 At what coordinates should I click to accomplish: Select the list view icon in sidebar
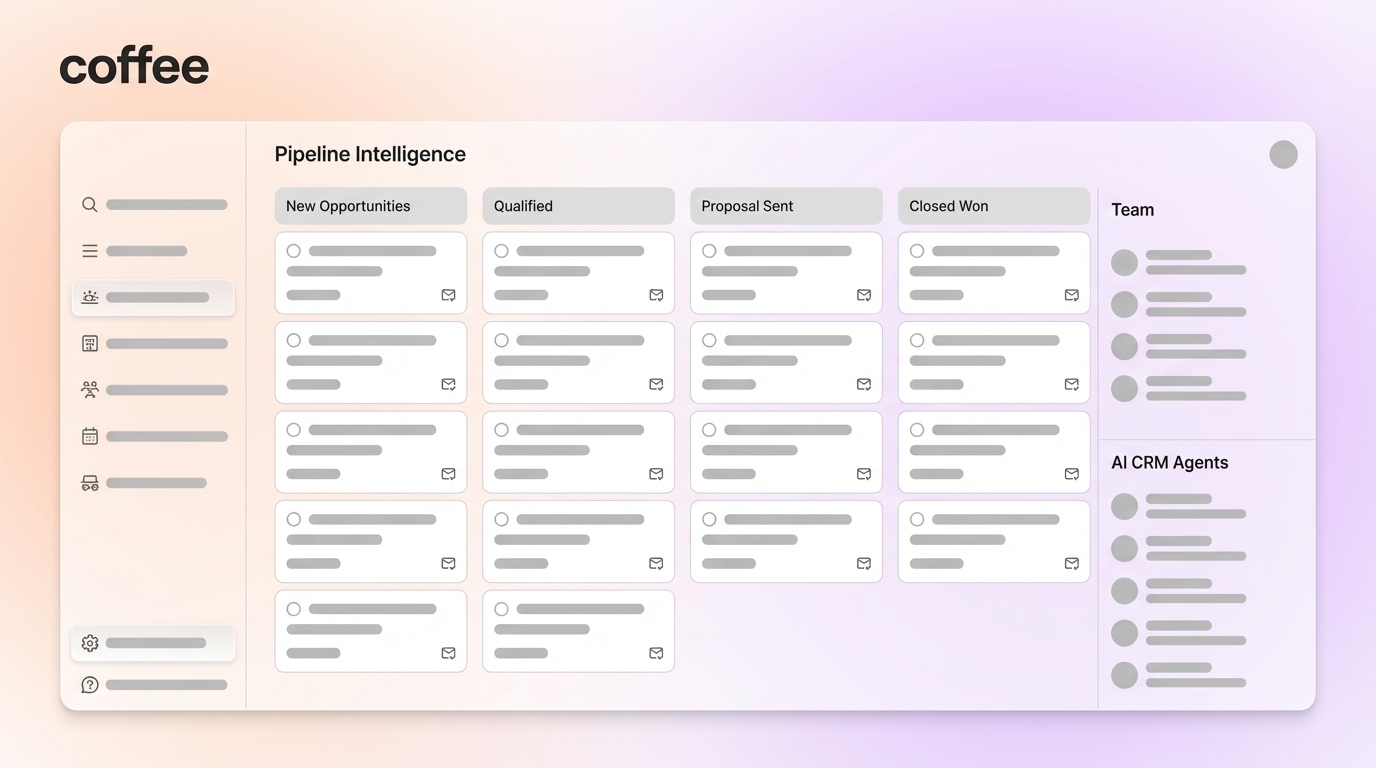click(x=89, y=250)
